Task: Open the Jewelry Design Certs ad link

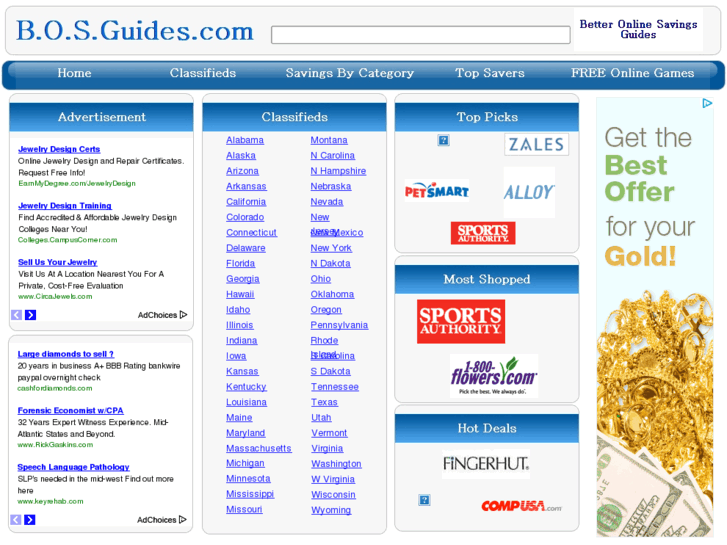Action: click(x=59, y=149)
